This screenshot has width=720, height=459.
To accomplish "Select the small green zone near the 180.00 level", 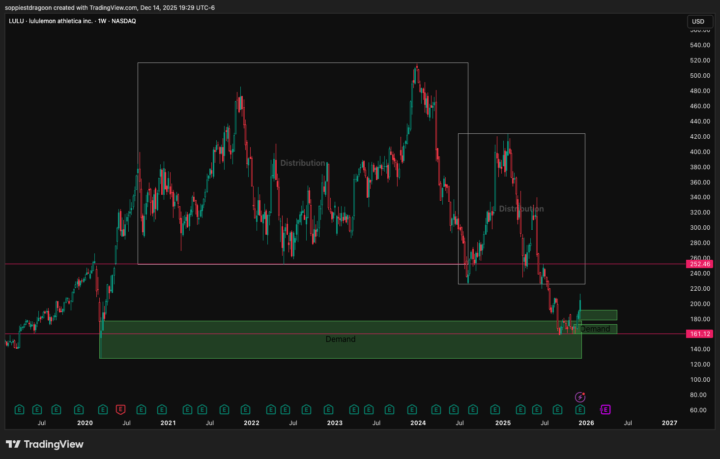I will [x=599, y=315].
